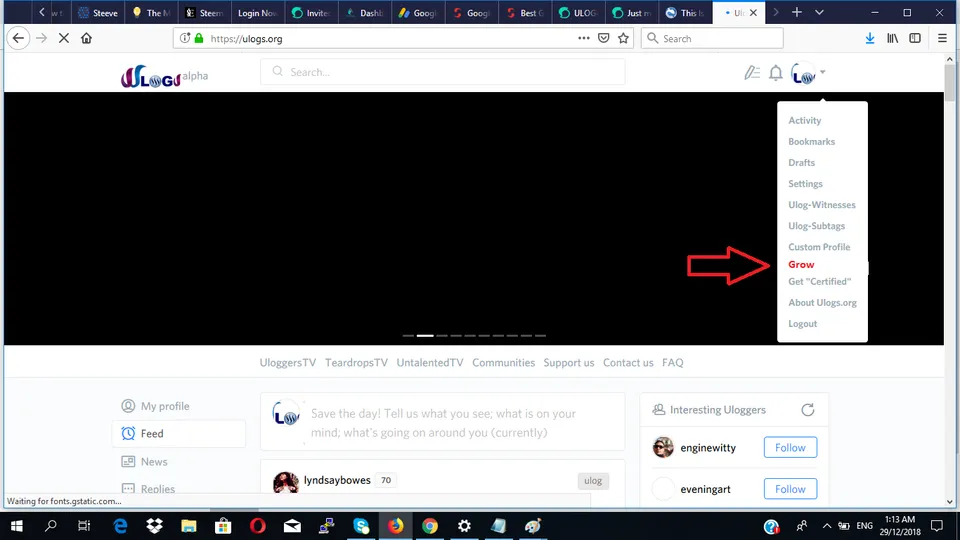Viewport: 960px width, 540px height.
Task: Click the Ulogs write post pencil icon
Action: pyautogui.click(x=752, y=73)
